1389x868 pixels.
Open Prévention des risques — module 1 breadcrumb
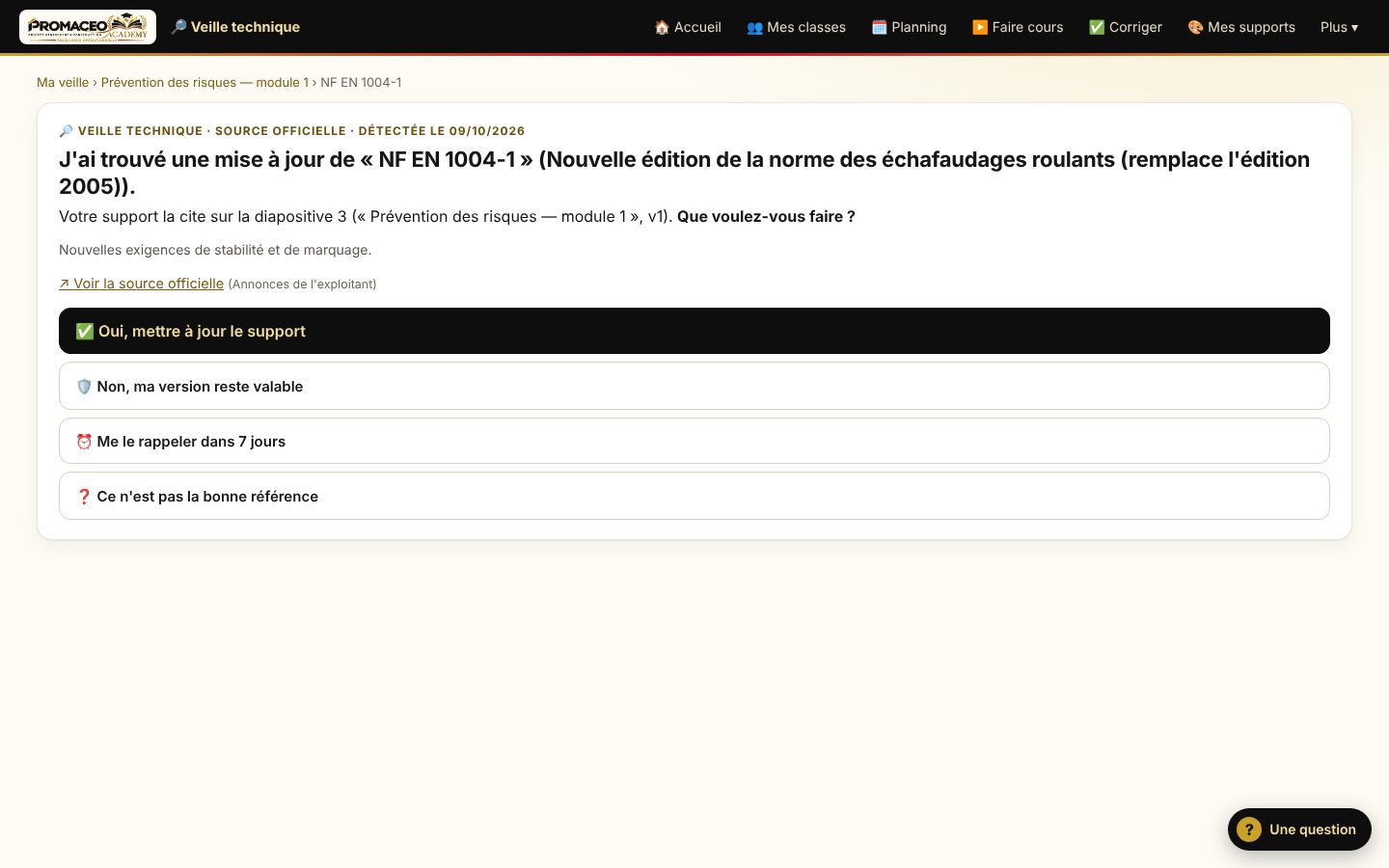[204, 82]
